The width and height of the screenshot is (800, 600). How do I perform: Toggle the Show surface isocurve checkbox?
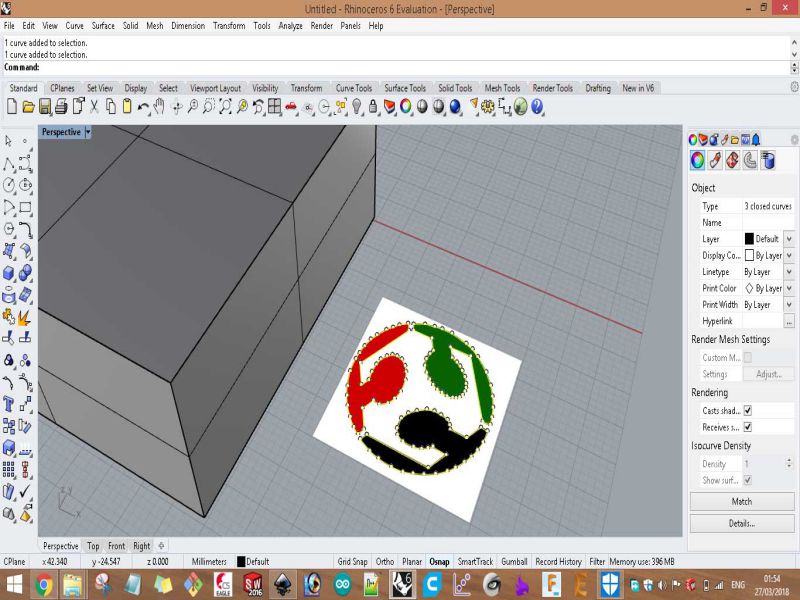click(x=747, y=480)
